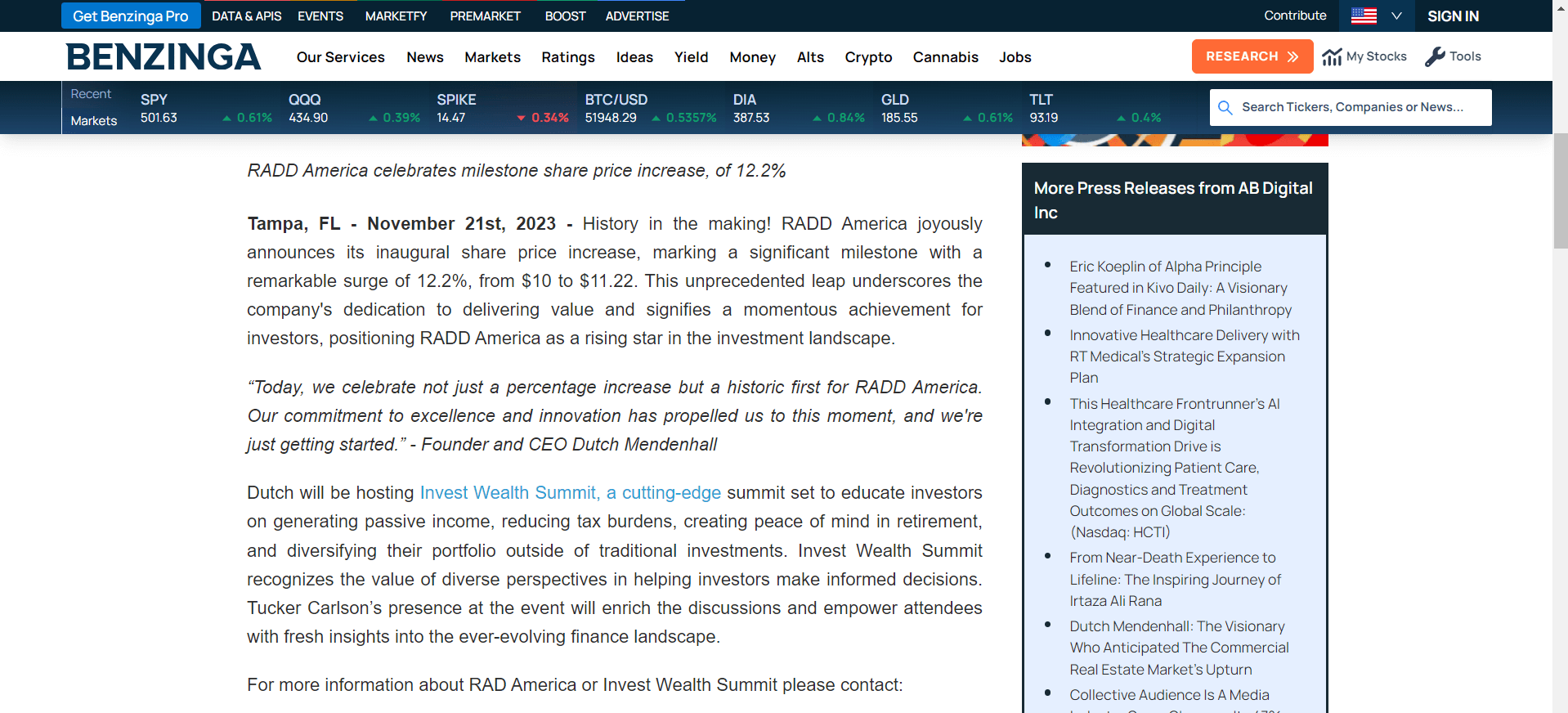Expand the language dropdown chevron

[x=1396, y=16]
